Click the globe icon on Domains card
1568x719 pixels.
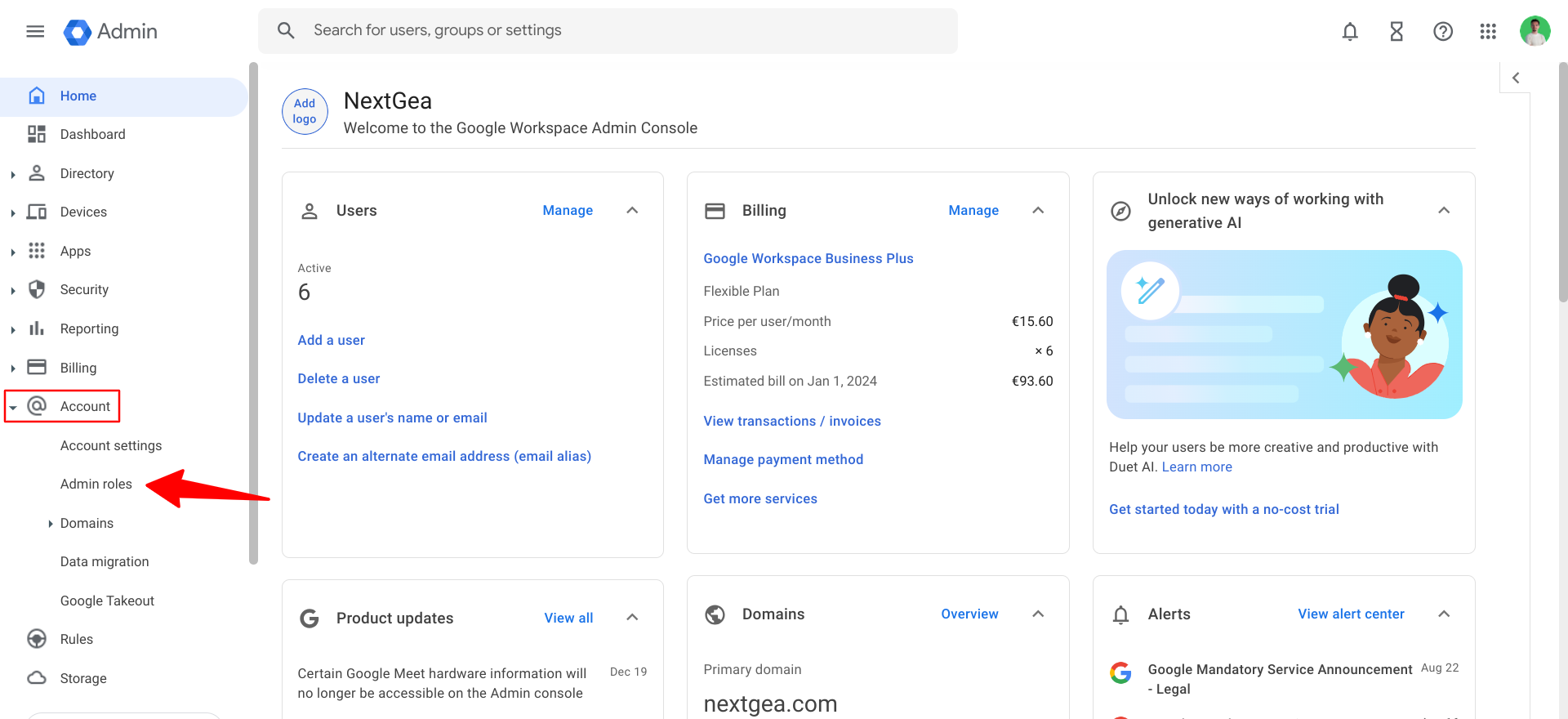[715, 614]
